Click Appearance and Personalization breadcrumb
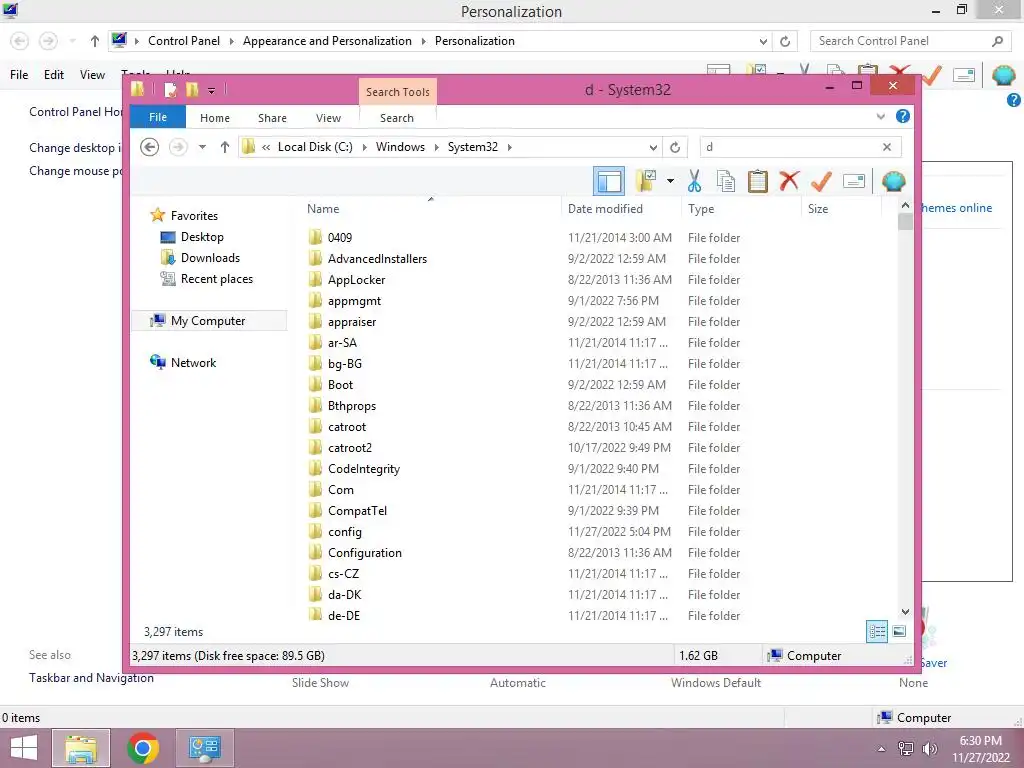Viewport: 1024px width, 768px height. click(x=327, y=40)
